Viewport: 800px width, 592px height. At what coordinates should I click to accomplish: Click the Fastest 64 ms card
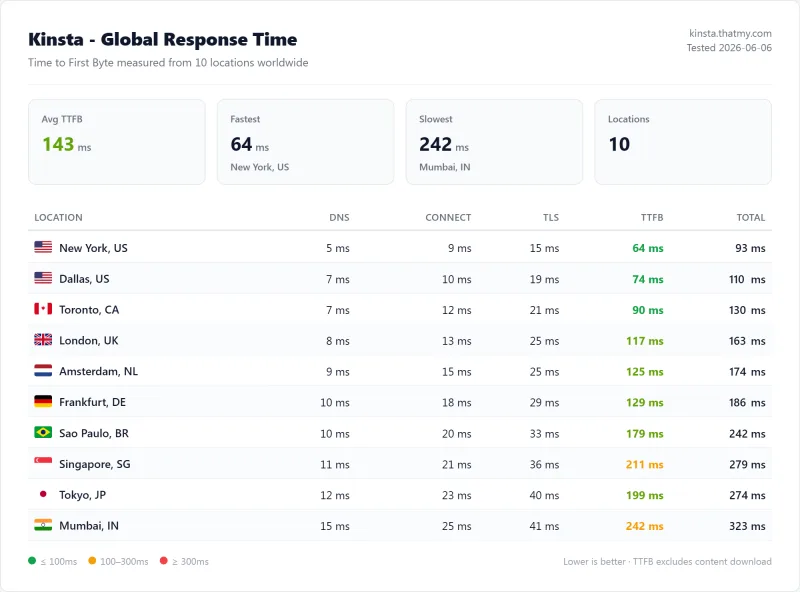(306, 142)
